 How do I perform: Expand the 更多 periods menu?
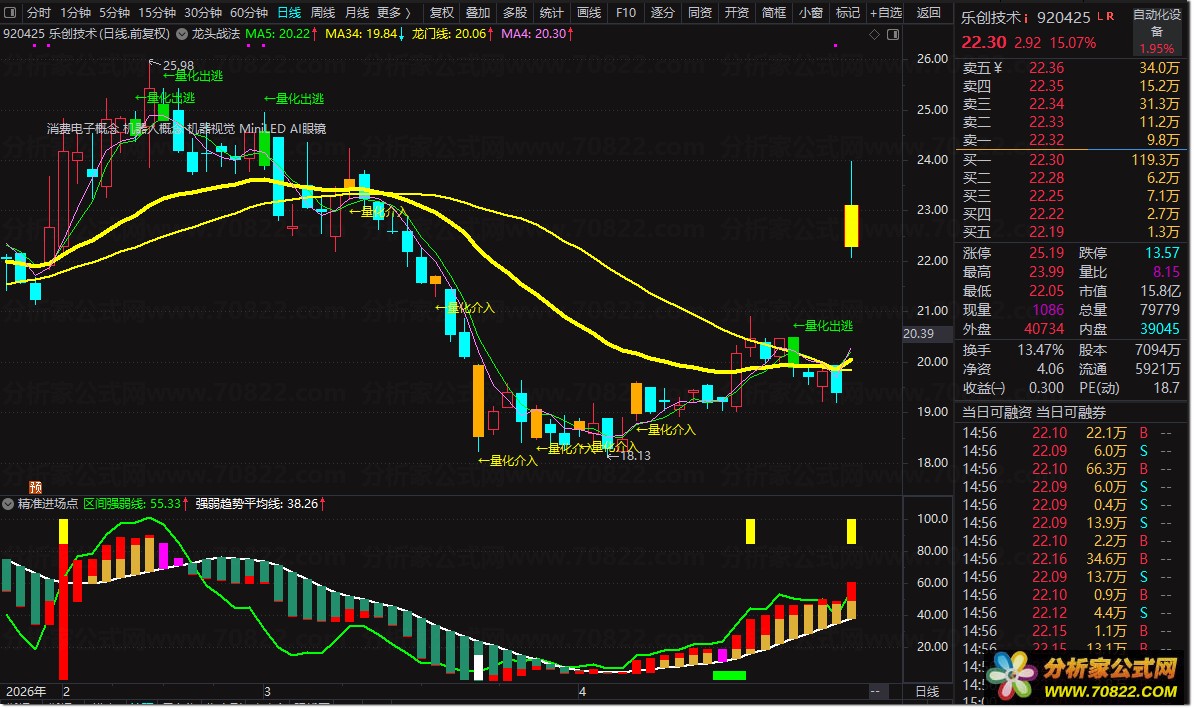tap(394, 12)
